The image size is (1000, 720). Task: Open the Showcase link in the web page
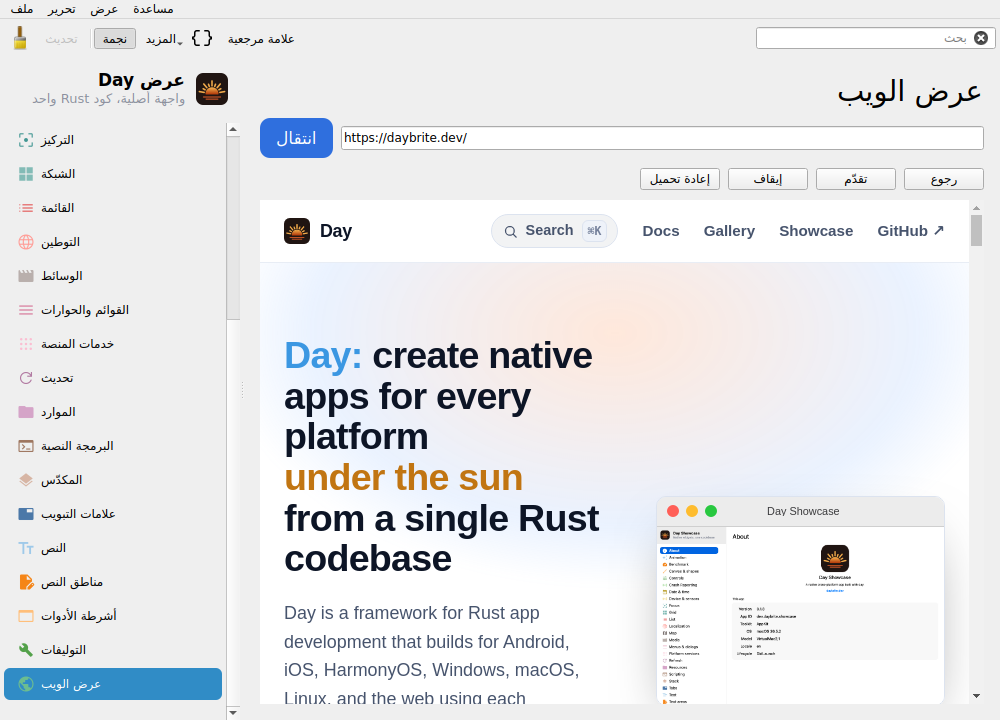[816, 231]
